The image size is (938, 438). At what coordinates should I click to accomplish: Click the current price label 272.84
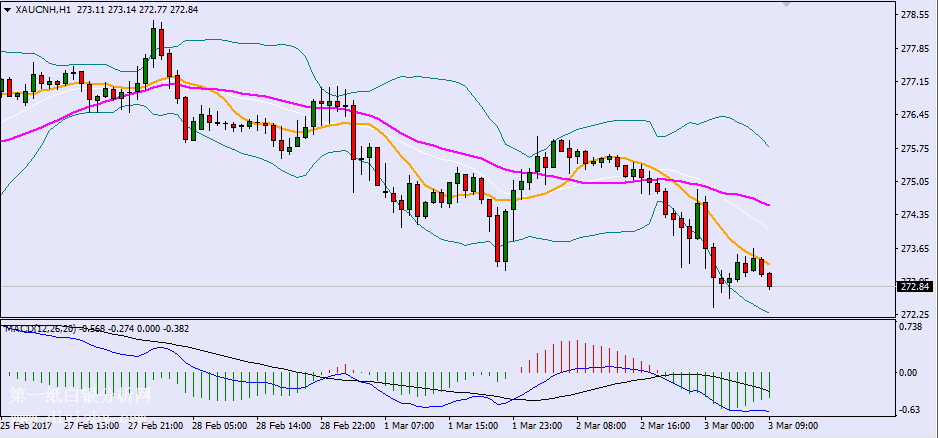tap(913, 287)
